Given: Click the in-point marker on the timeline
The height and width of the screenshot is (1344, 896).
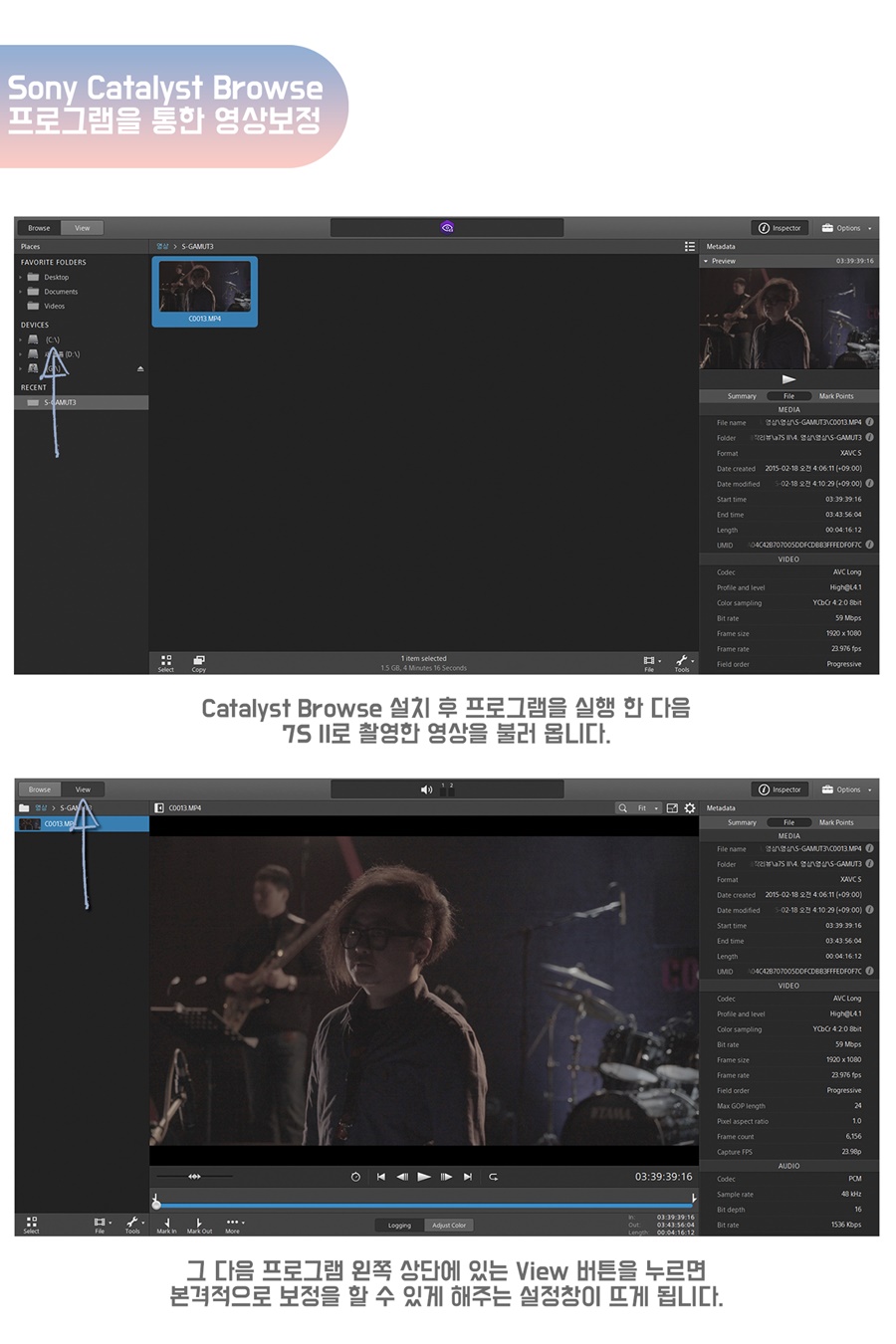Looking at the screenshot, I should point(155,1199).
